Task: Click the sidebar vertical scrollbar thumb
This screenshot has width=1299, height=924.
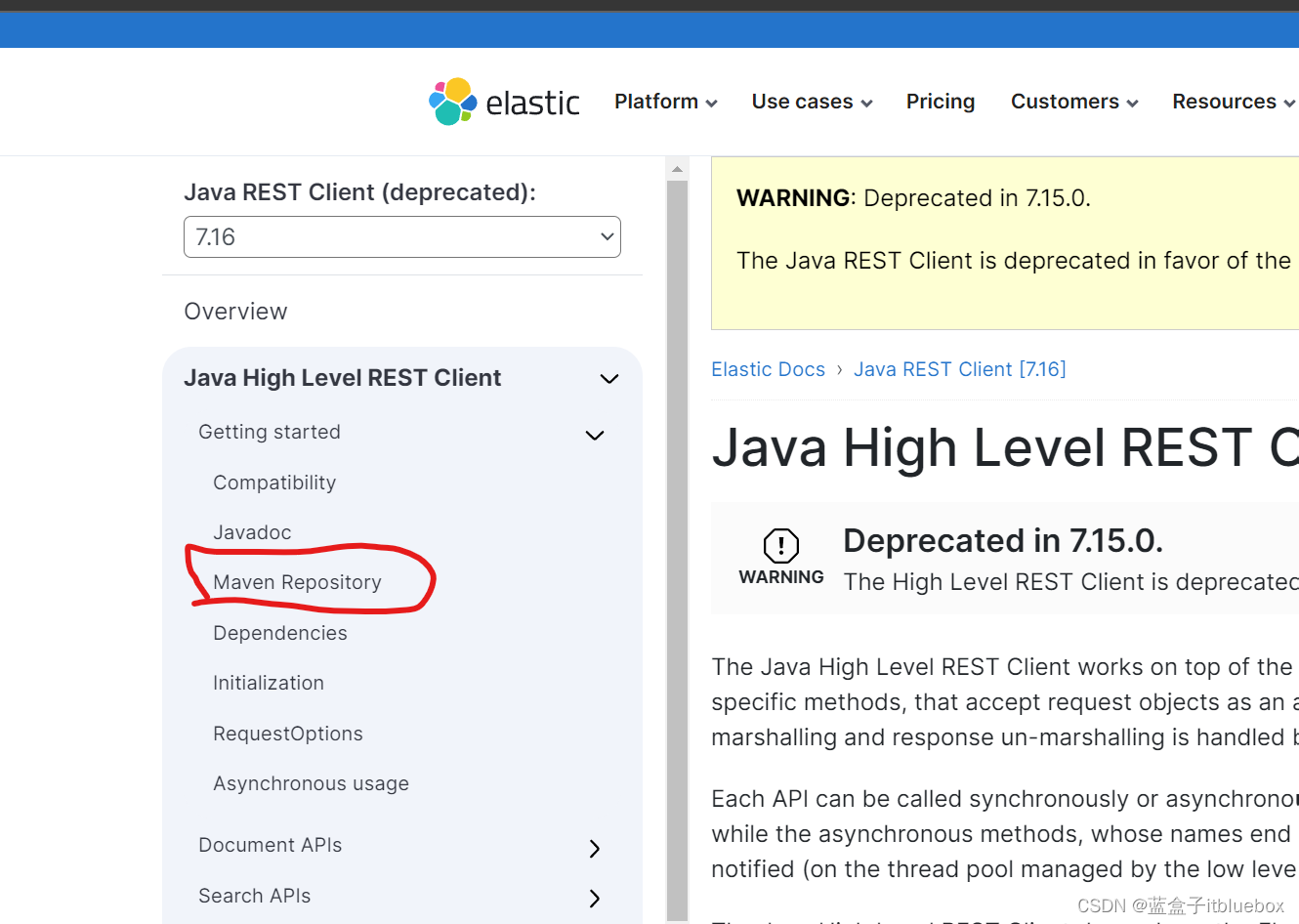Action: (677, 550)
